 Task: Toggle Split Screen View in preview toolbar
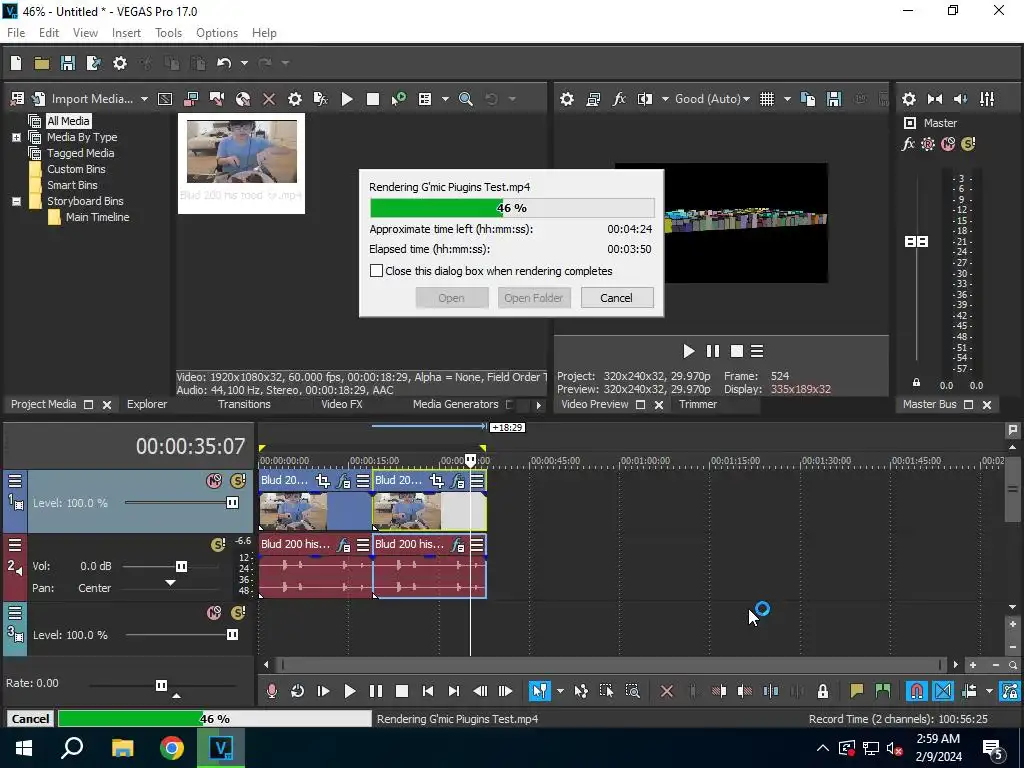click(x=645, y=99)
